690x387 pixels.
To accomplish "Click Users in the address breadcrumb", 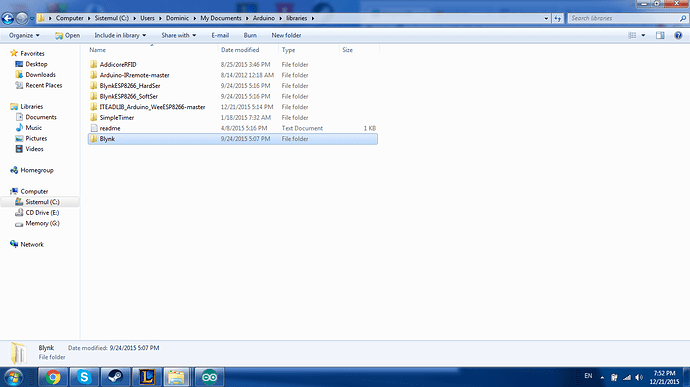I will click(x=147, y=18).
